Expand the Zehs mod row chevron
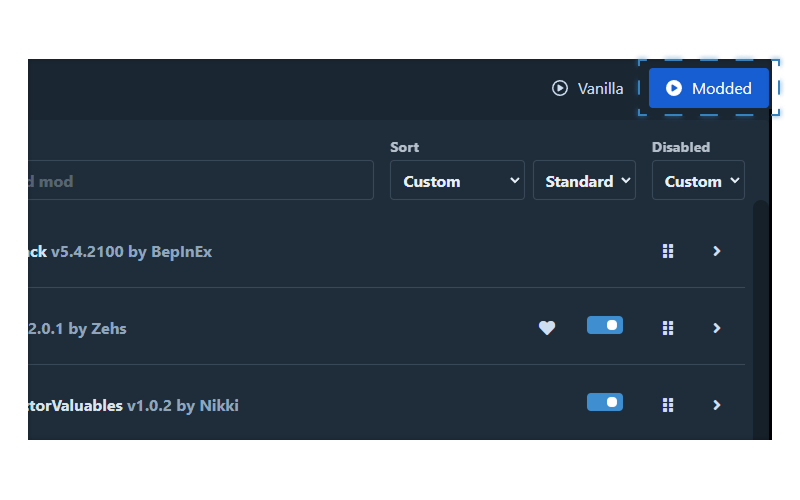The width and height of the screenshot is (800, 500). (x=716, y=328)
